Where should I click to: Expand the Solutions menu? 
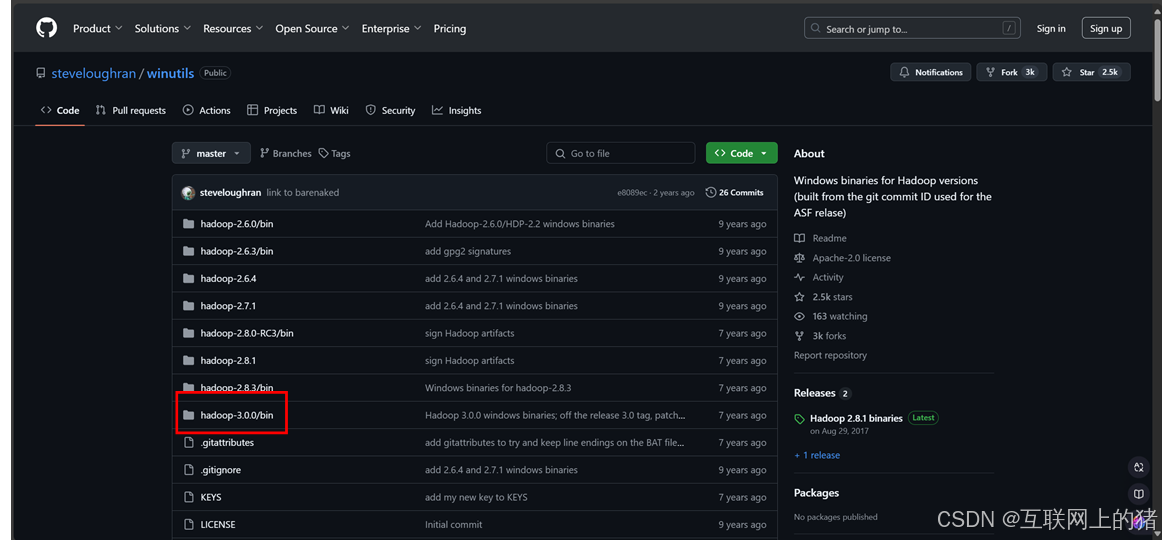[x=162, y=28]
